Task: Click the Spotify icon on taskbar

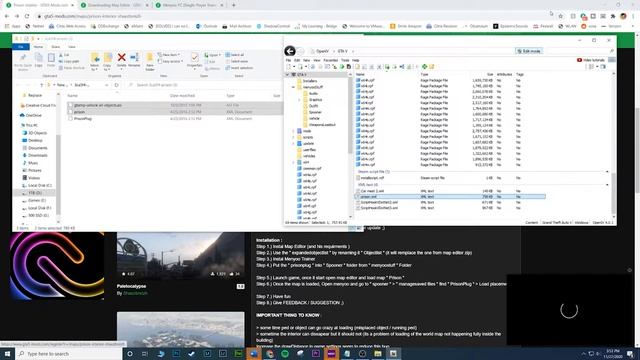Action: [284, 353]
